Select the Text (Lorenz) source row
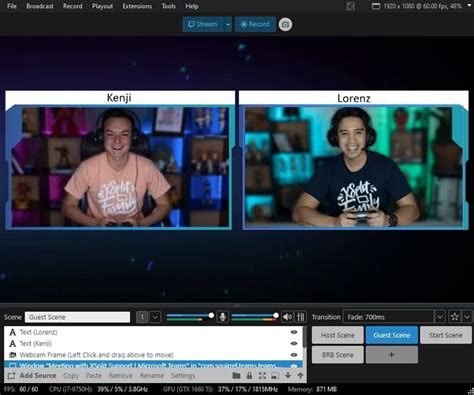 coord(154,332)
